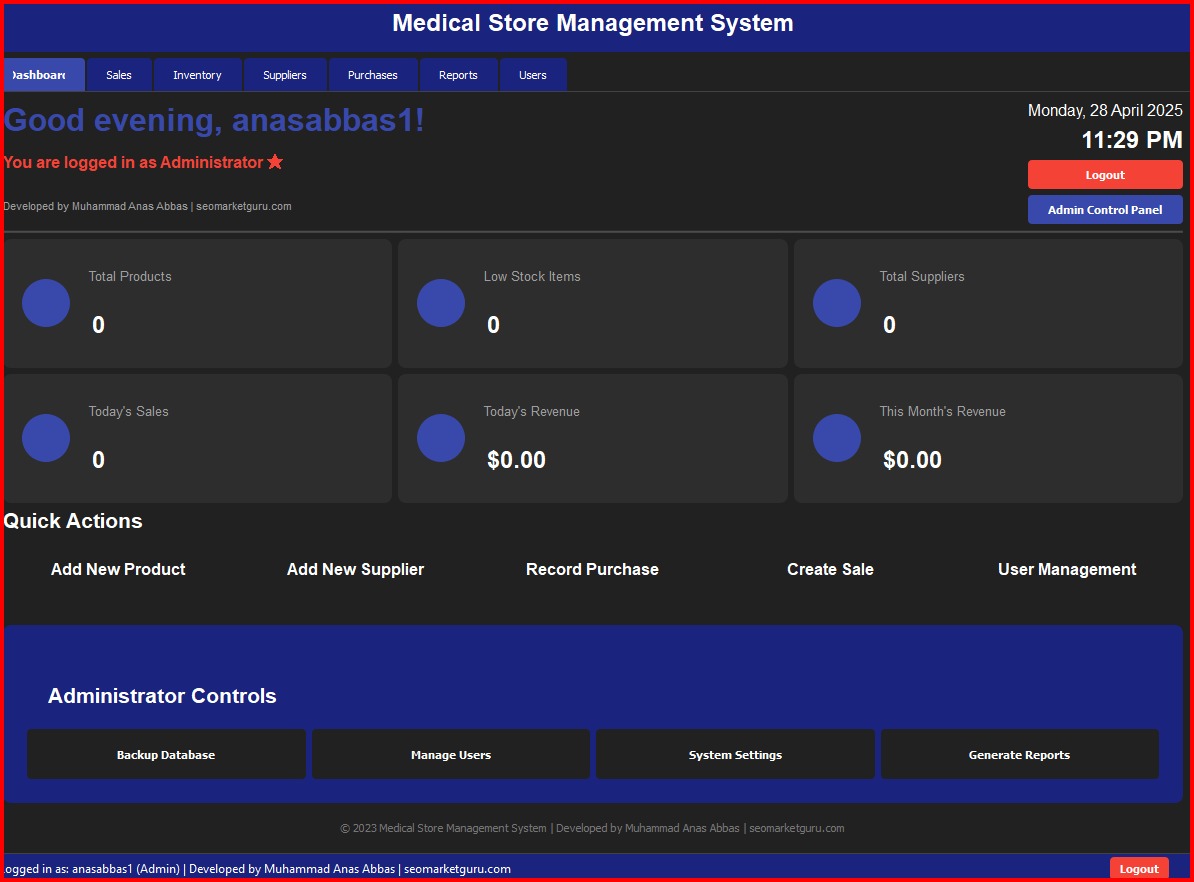The width and height of the screenshot is (1194, 882).
Task: Click Add New Product quick action
Action: click(118, 569)
